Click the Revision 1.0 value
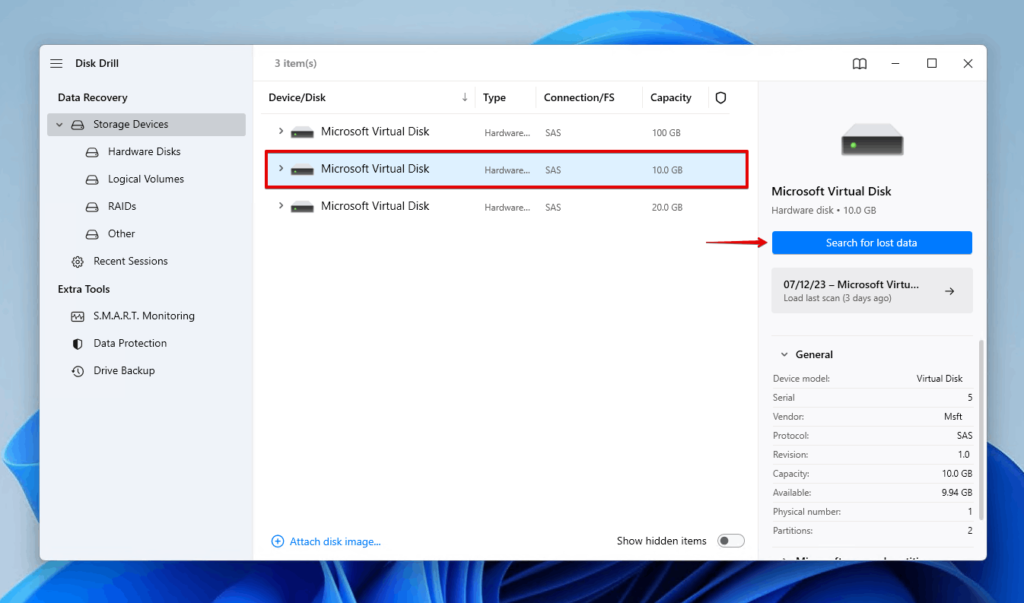 coord(964,454)
